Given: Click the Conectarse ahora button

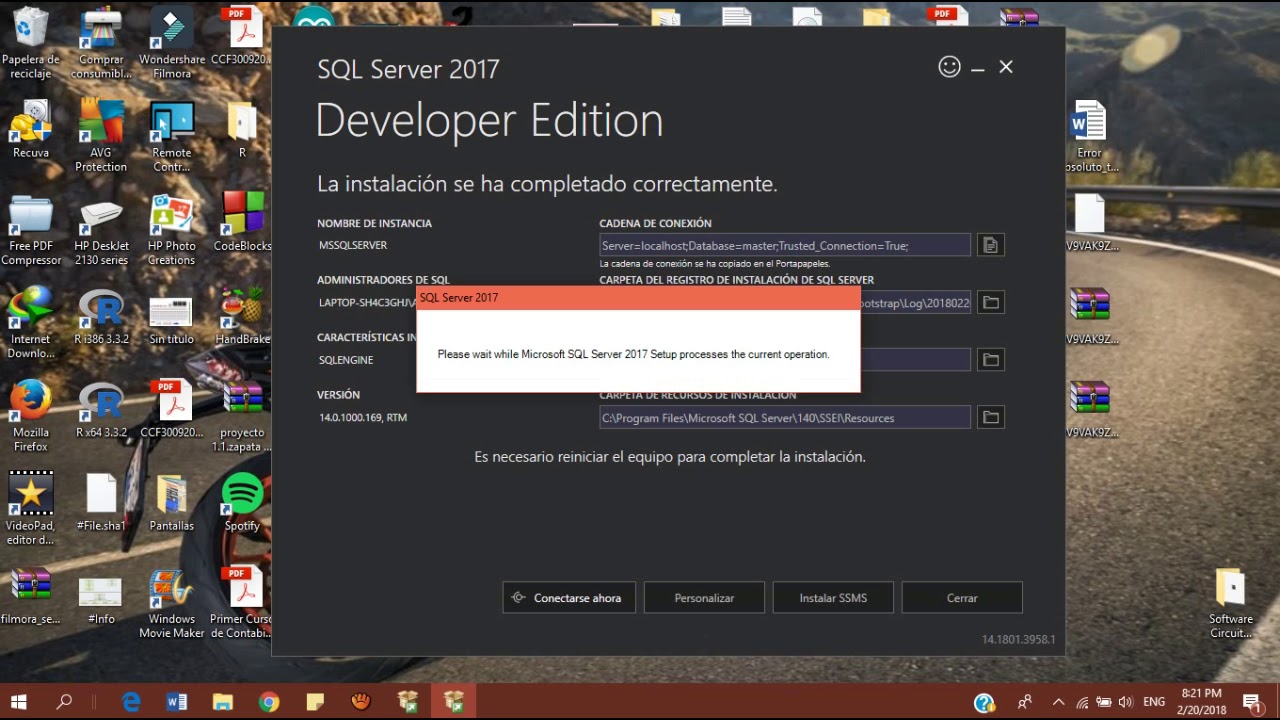Looking at the screenshot, I should click(x=569, y=598).
